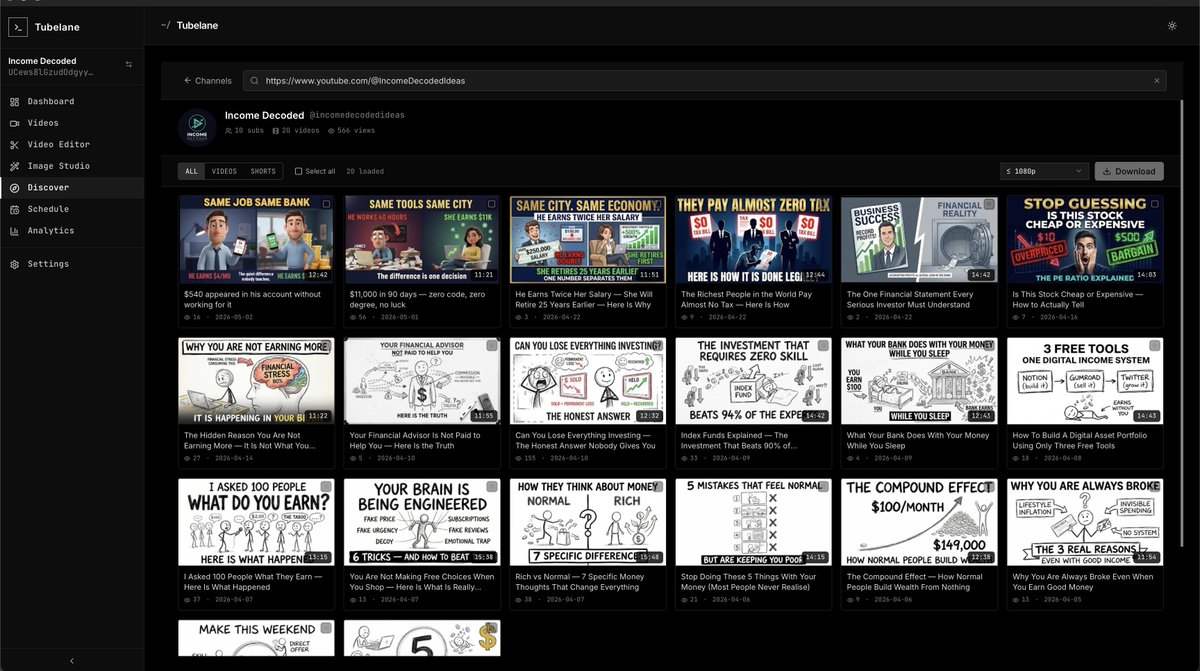Image resolution: width=1200 pixels, height=671 pixels.
Task: Click the Video Editor scissors icon
Action: click(x=15, y=144)
